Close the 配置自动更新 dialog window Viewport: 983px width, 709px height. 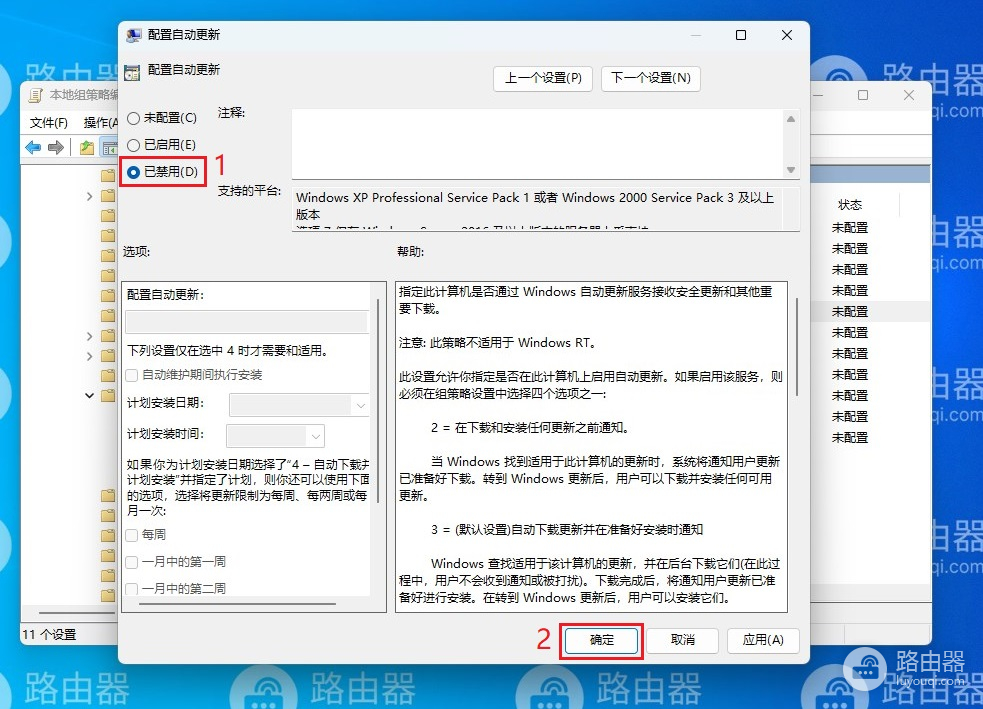pyautogui.click(x=788, y=35)
